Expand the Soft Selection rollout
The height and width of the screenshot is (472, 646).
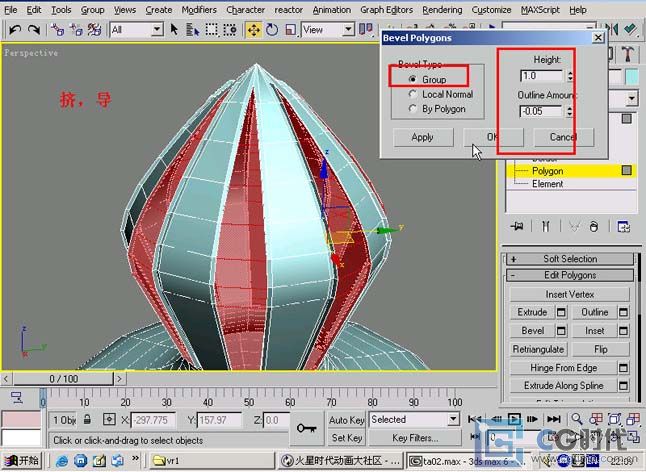[x=570, y=259]
